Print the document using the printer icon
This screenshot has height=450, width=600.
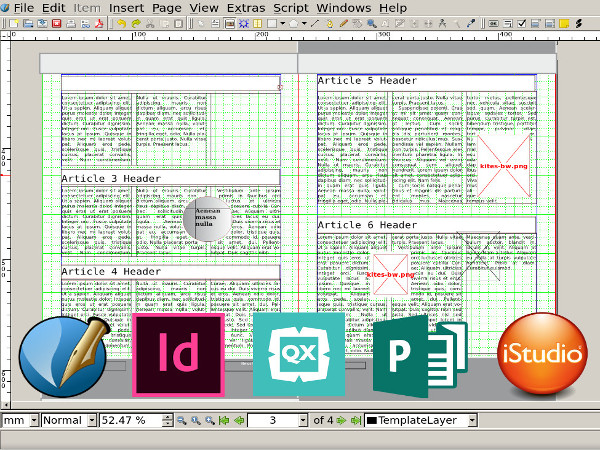71,24
